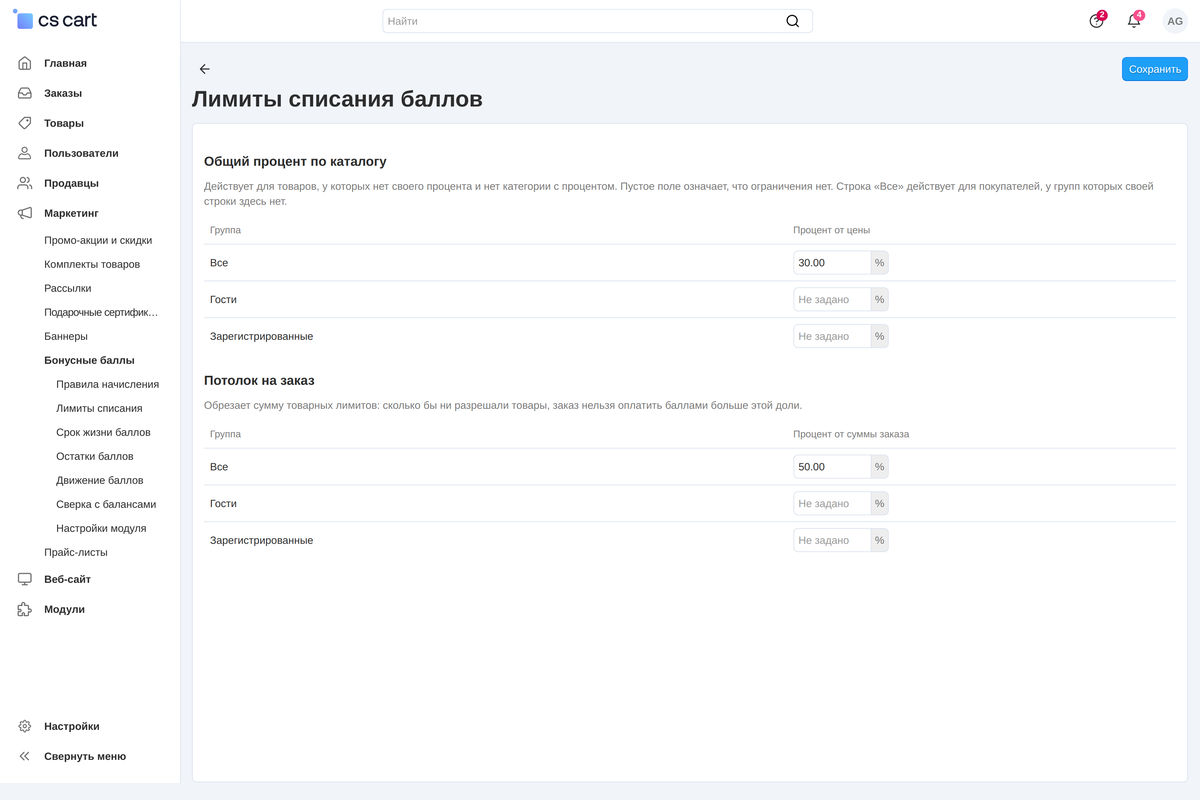Screen dimensions: 1200x800
Task: Expand the Бонусные баллы section
Action: pos(89,360)
